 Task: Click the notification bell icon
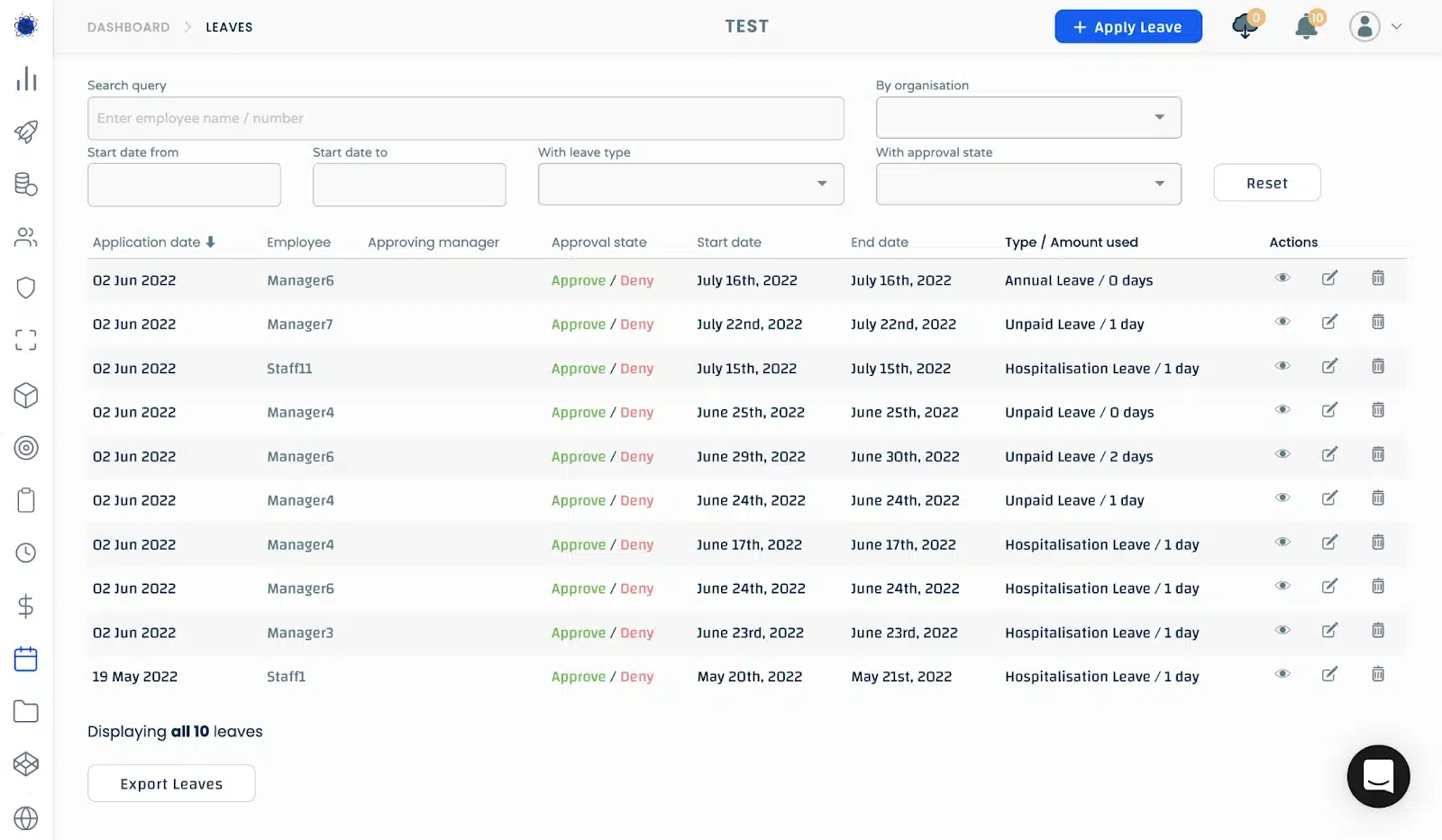point(1305,27)
